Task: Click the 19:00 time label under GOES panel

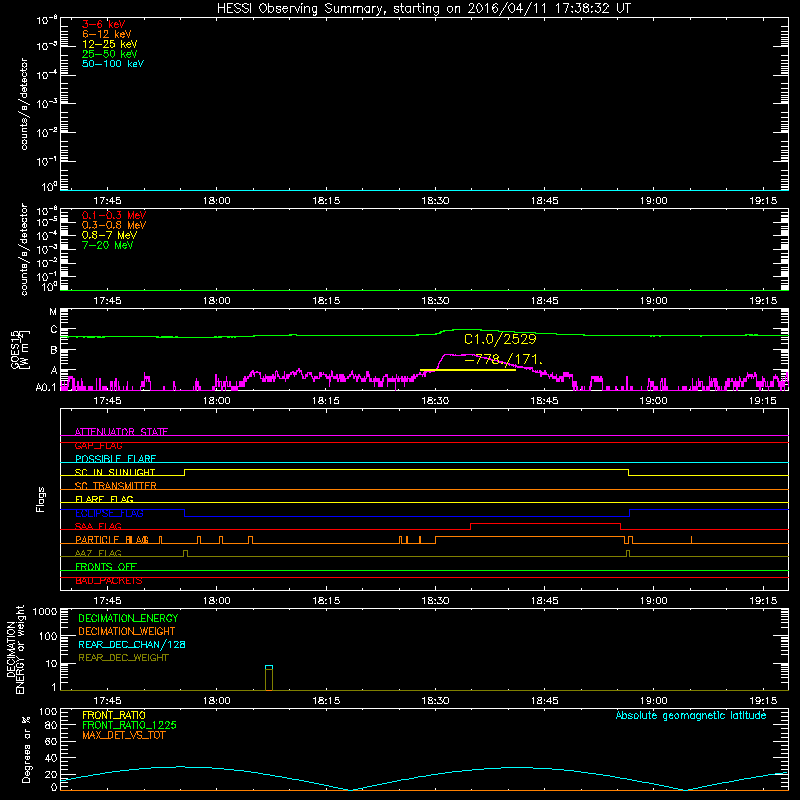Action: tap(654, 401)
